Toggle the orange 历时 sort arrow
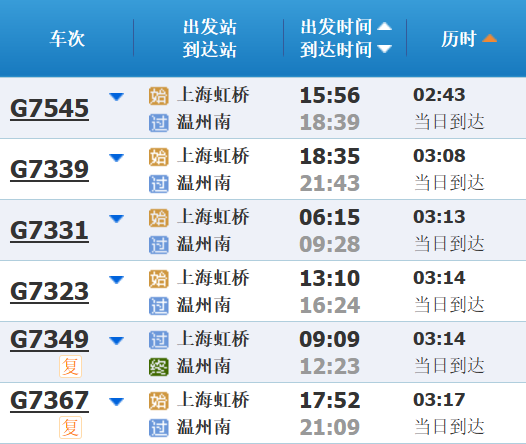The width and height of the screenshot is (526, 444). click(489, 38)
